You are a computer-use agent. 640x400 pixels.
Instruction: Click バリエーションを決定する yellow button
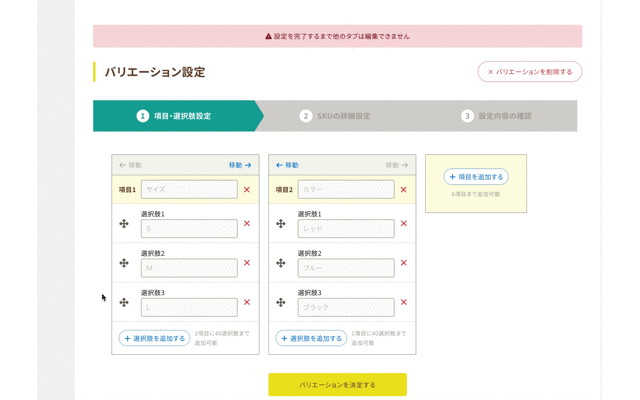click(338, 384)
